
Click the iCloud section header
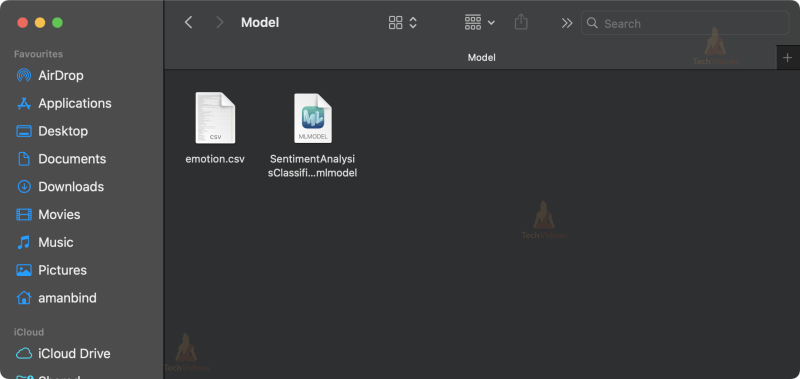(29, 332)
